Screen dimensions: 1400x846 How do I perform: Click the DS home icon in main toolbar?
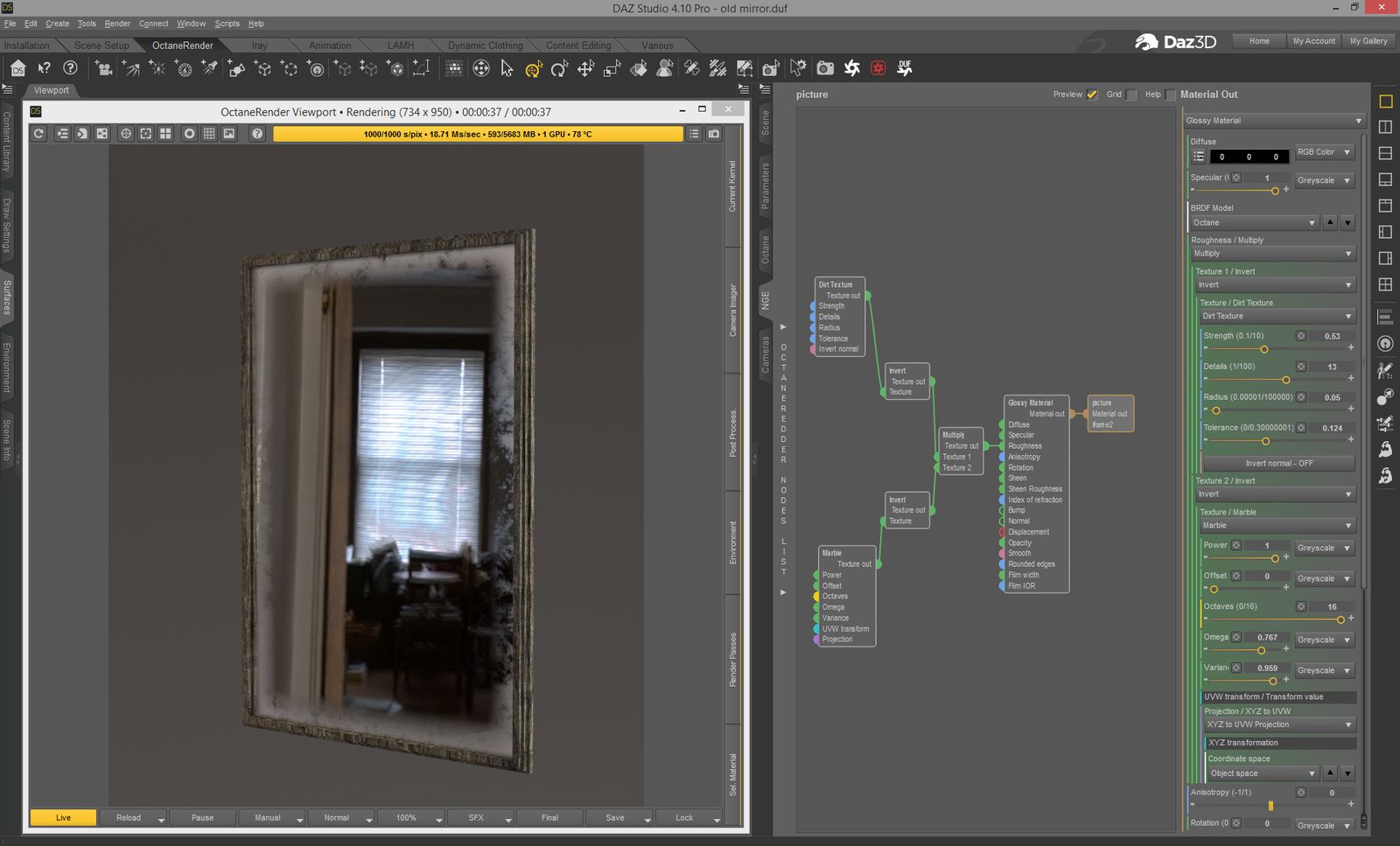click(17, 68)
